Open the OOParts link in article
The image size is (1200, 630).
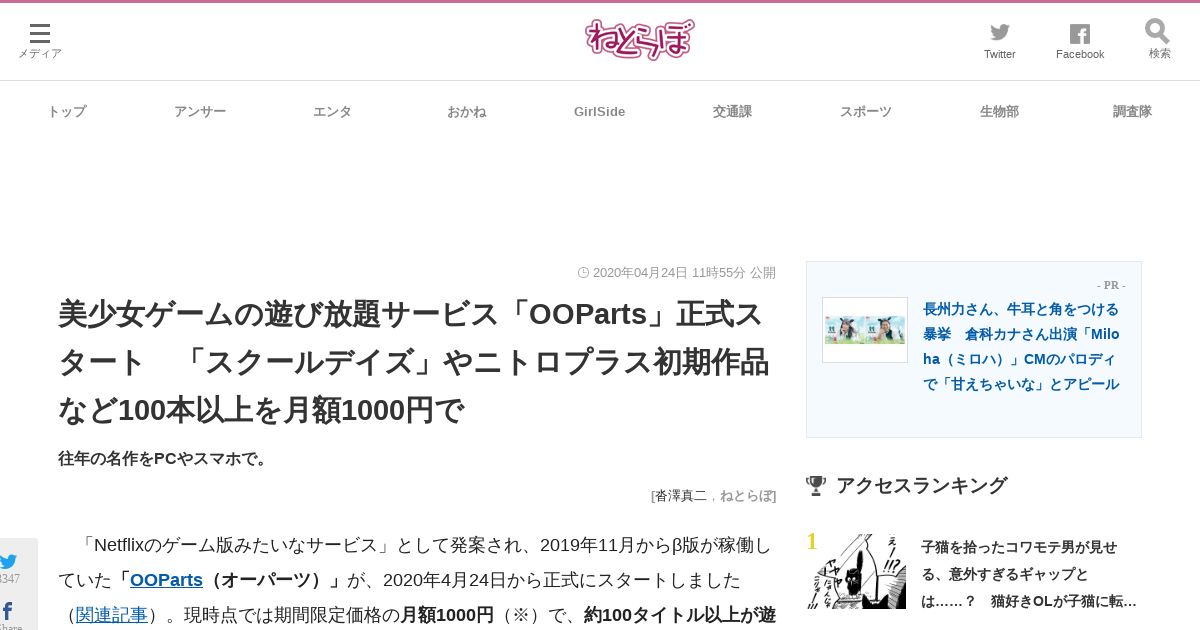tap(166, 580)
